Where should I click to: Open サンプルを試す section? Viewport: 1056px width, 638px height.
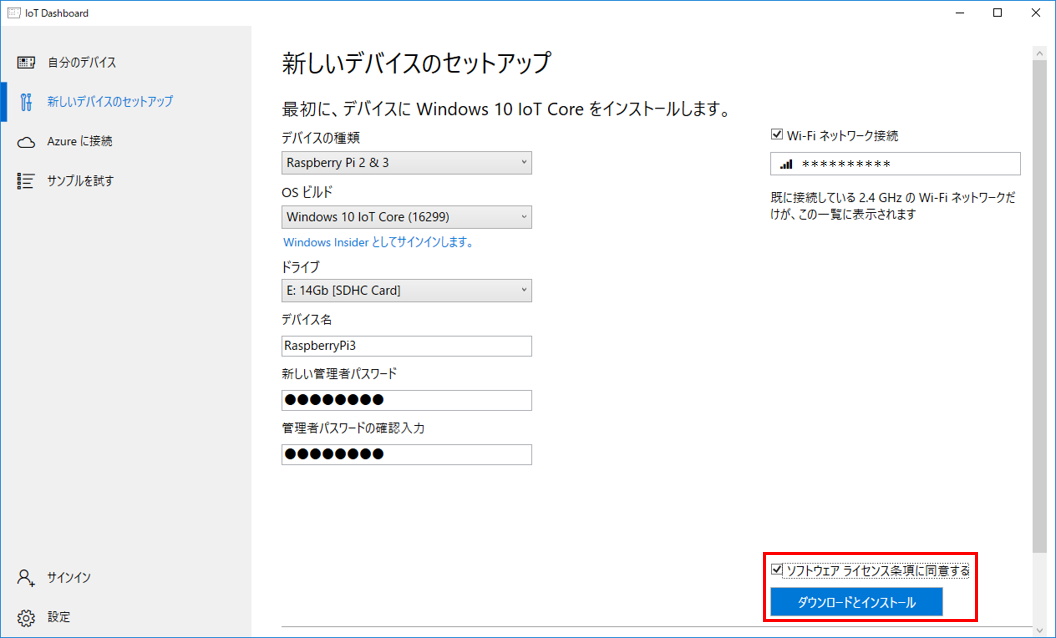(x=126, y=181)
